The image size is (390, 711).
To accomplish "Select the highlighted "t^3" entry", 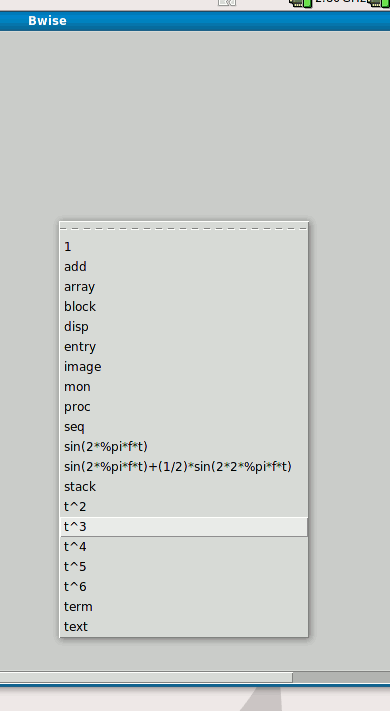I will [184, 526].
